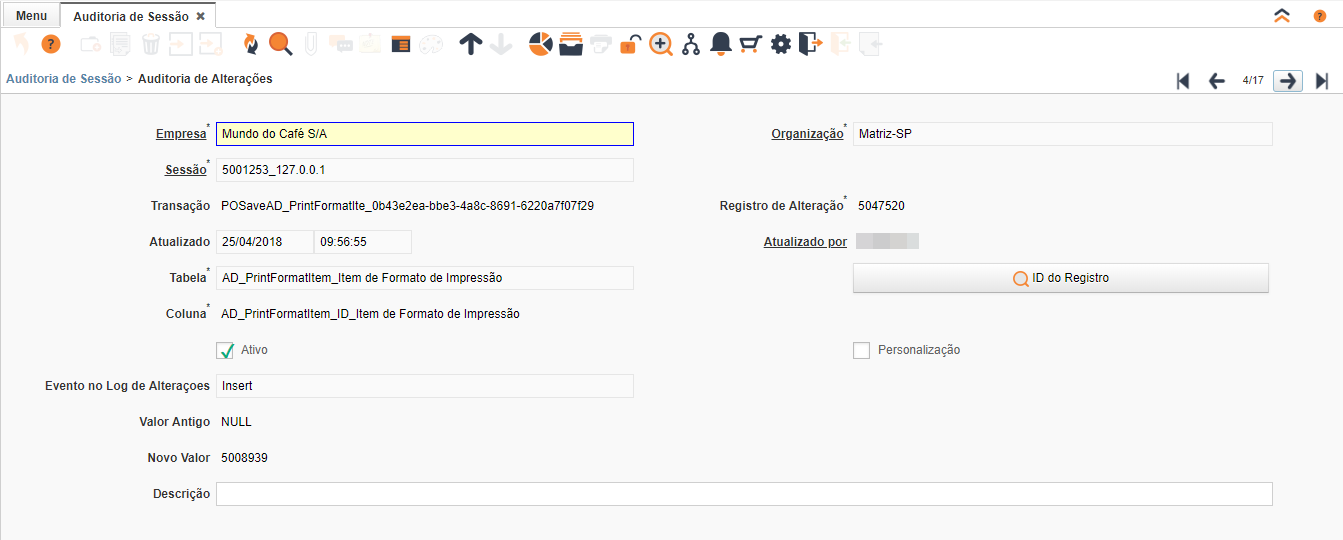Viewport: 1343px width, 540px height.
Task: Click the Organização label link
Action: coord(807,134)
